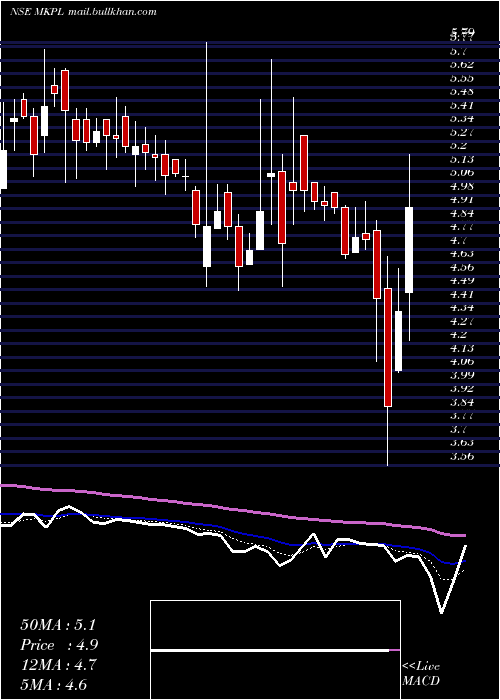The height and width of the screenshot is (700, 500).
Task: Click the 5MA : 4.6 readout
Action: [54, 685]
